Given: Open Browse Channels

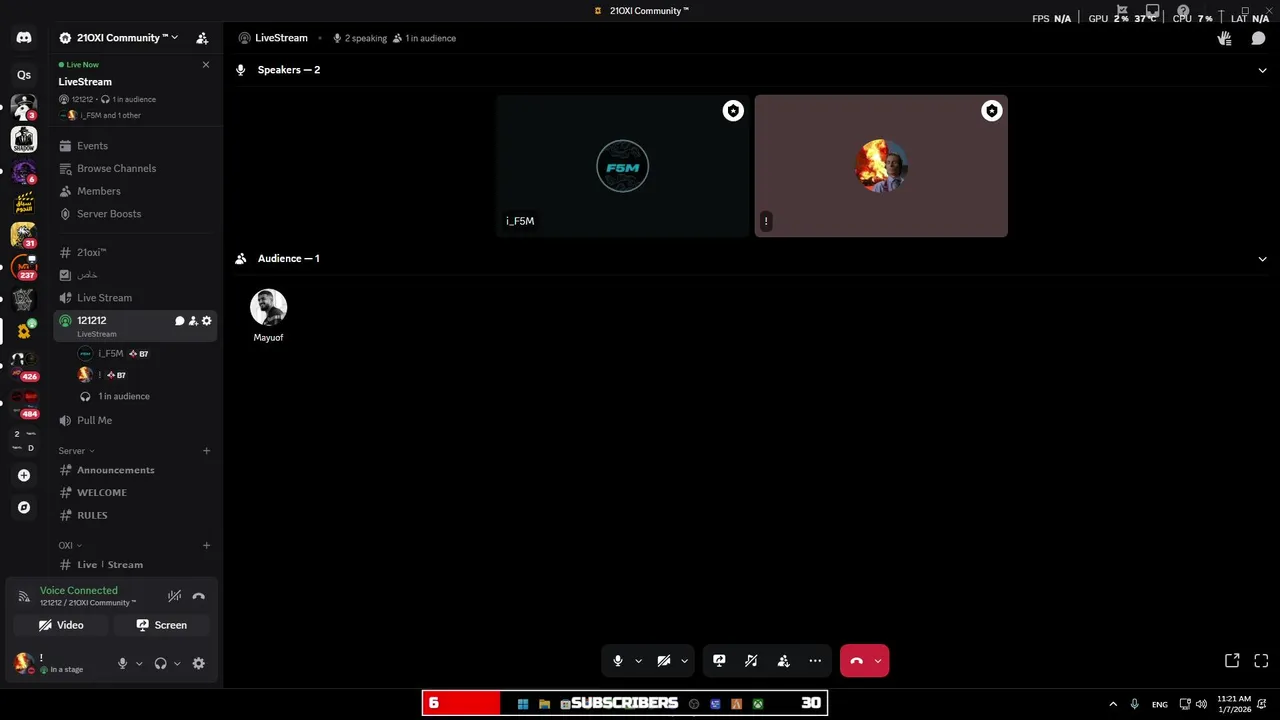Looking at the screenshot, I should [x=135, y=169].
